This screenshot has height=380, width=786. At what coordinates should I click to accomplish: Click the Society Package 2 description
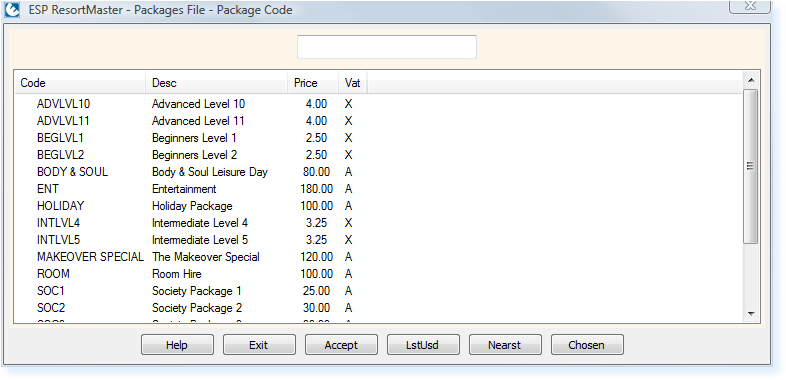pos(197,308)
